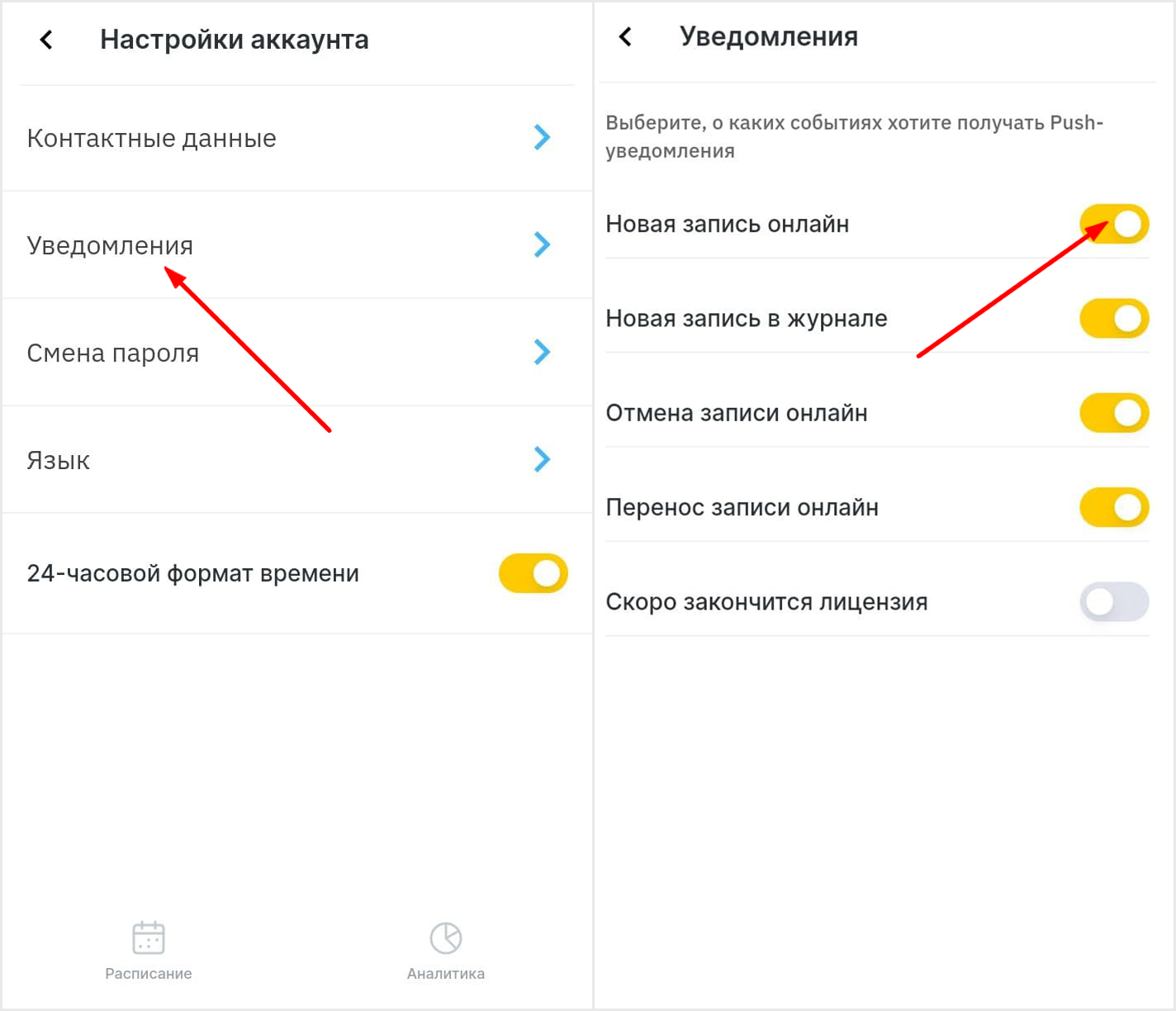Go back from Настройки аккаунта screen
The image size is (1176, 1011).
click(x=46, y=40)
